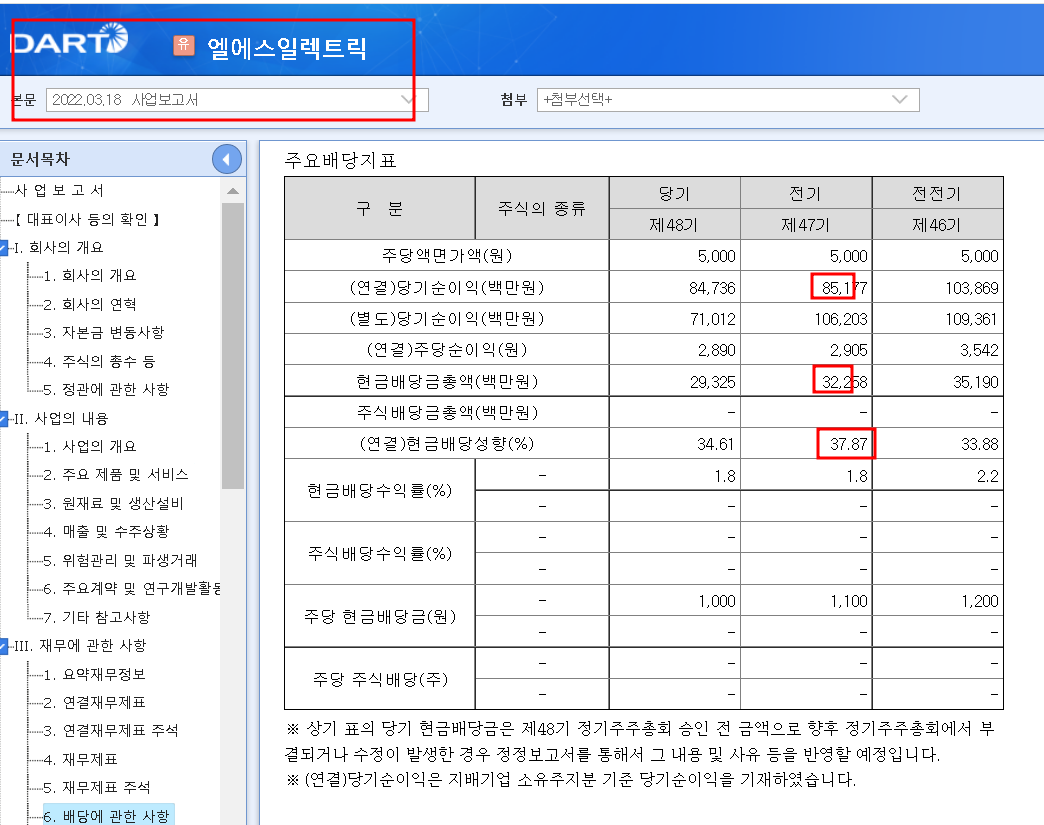Collapse the III. 재무에 관한 사항 section

[x=3, y=646]
